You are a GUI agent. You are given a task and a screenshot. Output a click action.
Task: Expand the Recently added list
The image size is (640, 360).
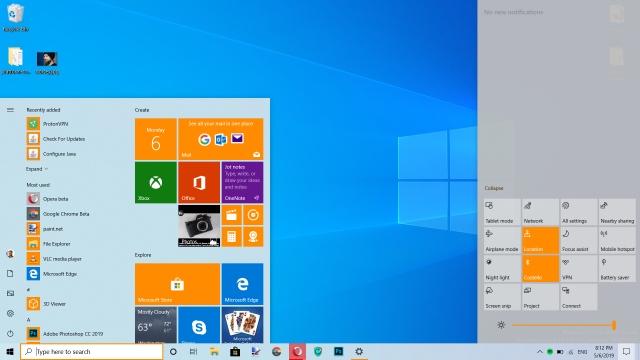[x=37, y=169]
